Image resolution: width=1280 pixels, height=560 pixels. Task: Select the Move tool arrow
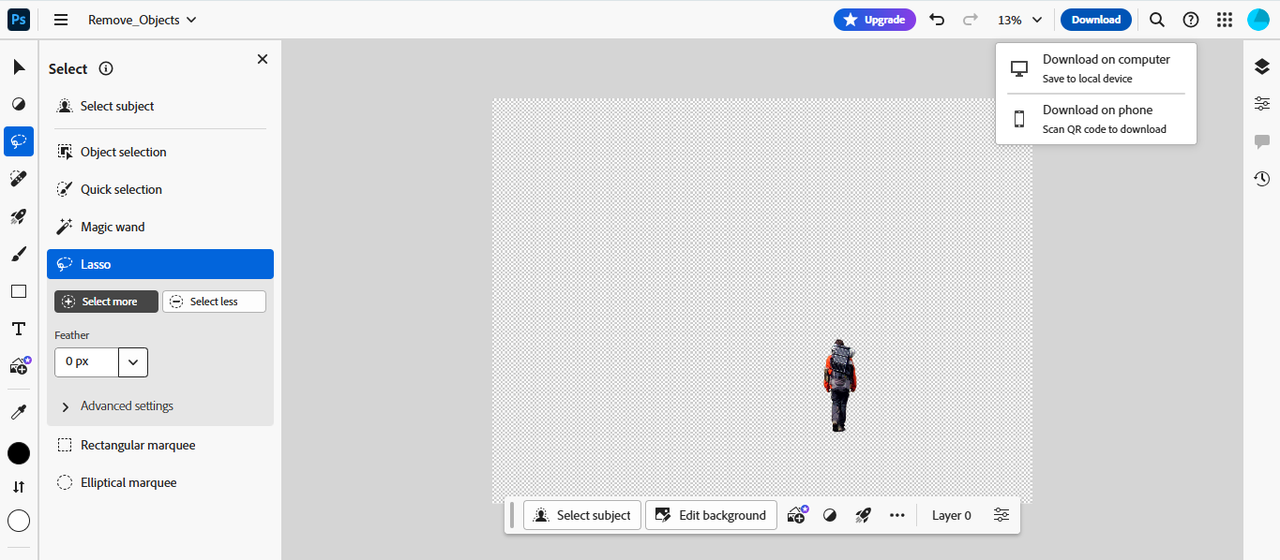click(x=18, y=67)
